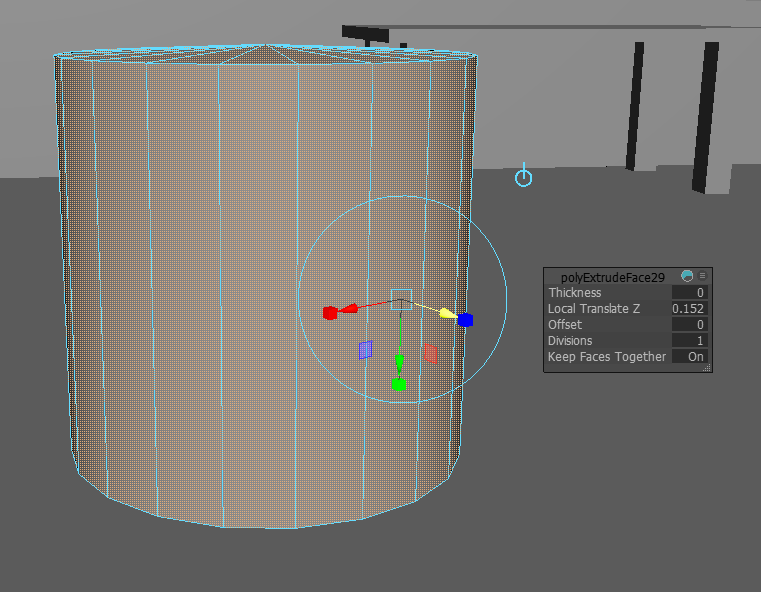Image resolution: width=761 pixels, height=592 pixels.
Task: Click the round pin icon in polyExtrudeFace29 header
Action: coord(687,276)
